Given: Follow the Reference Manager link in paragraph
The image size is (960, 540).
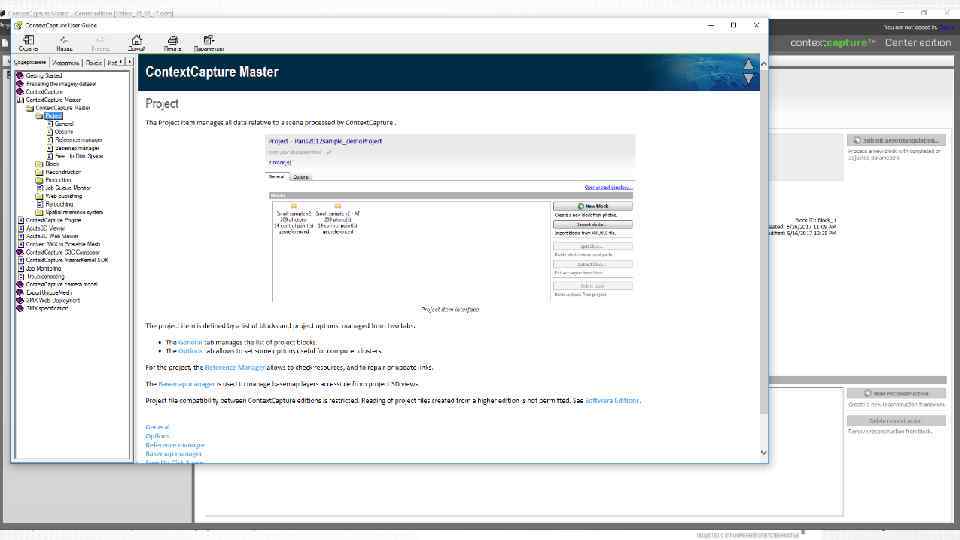Looking at the screenshot, I should [x=234, y=367].
